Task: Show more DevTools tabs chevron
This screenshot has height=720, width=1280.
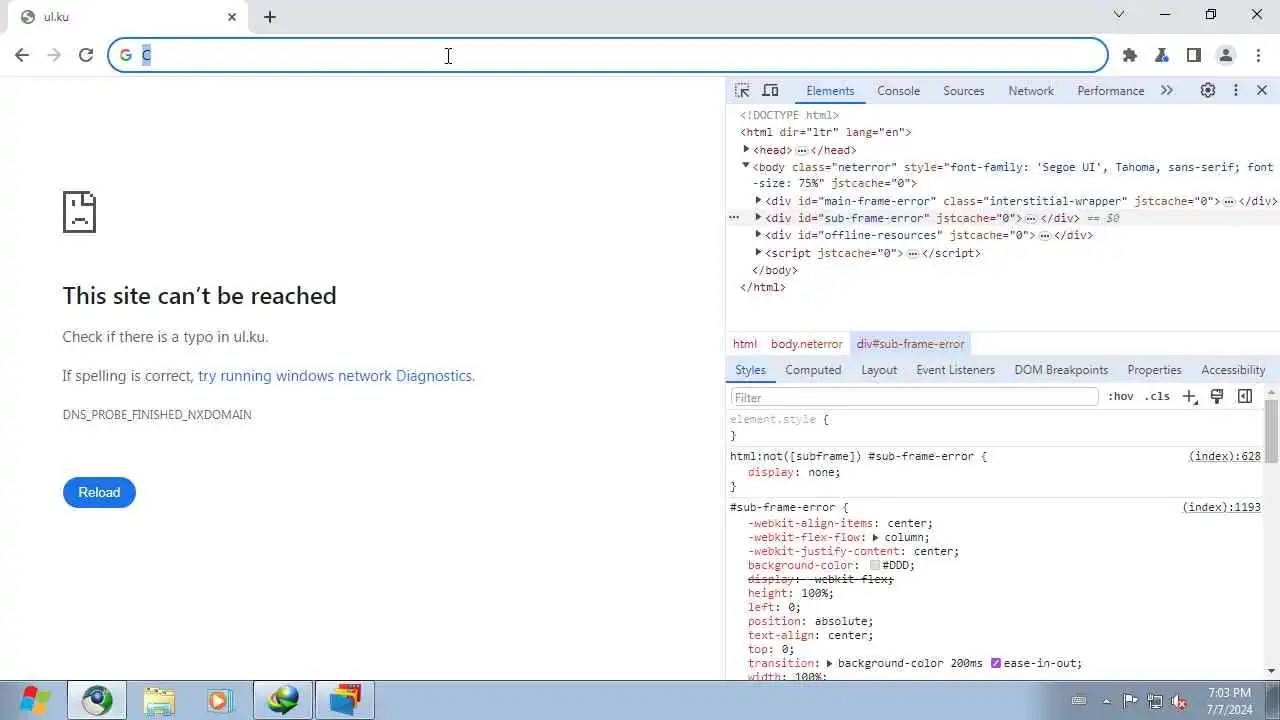Action: (1166, 90)
